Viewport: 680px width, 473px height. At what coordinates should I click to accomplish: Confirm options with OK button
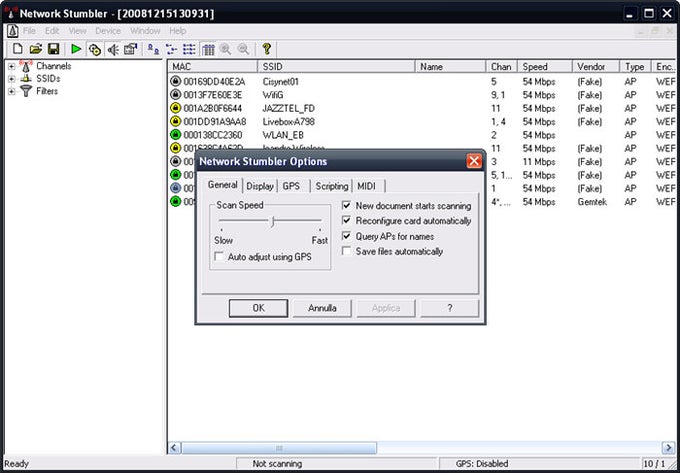pyautogui.click(x=258, y=308)
